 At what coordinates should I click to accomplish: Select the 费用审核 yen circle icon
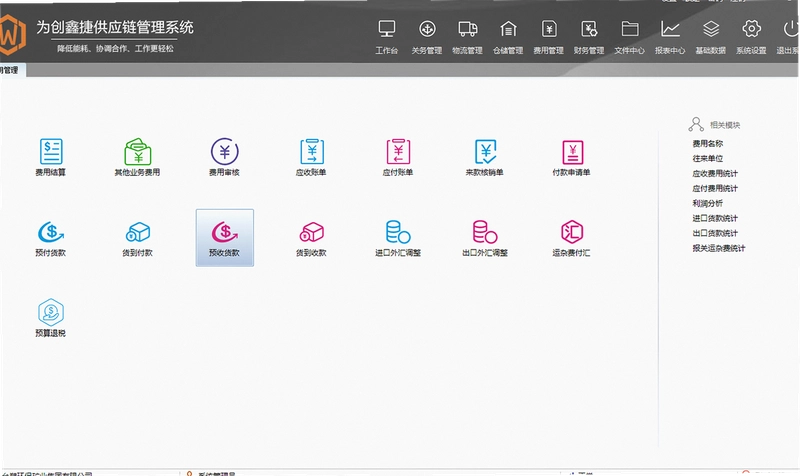click(224, 151)
